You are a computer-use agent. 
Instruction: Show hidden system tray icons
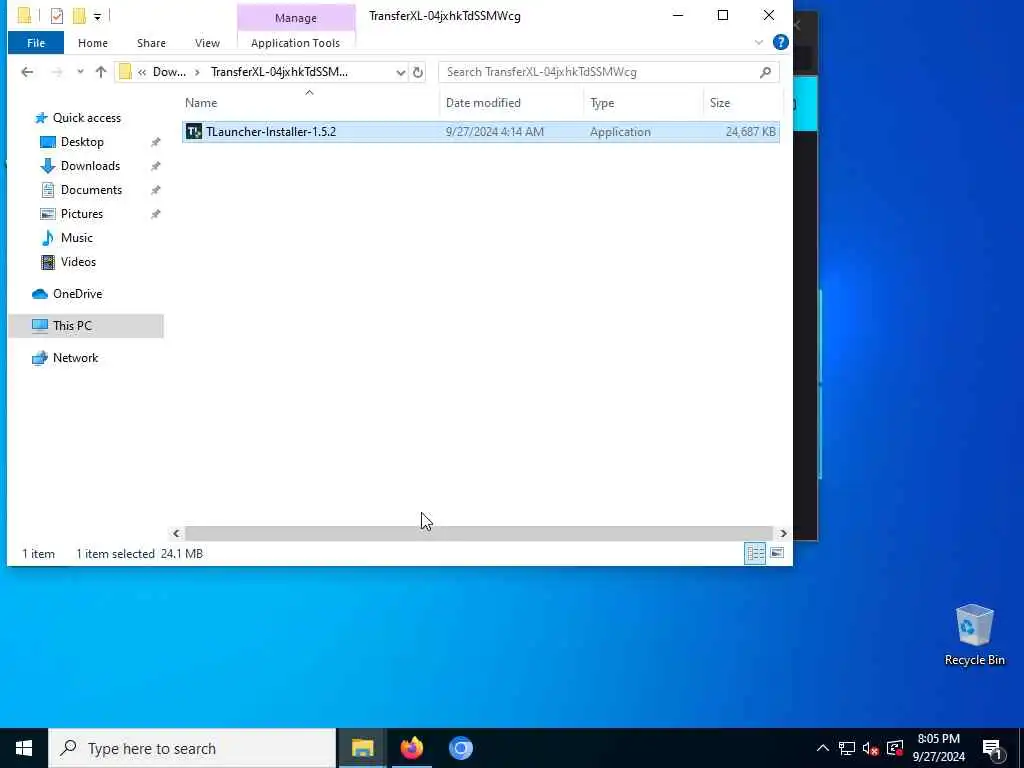[x=823, y=748]
